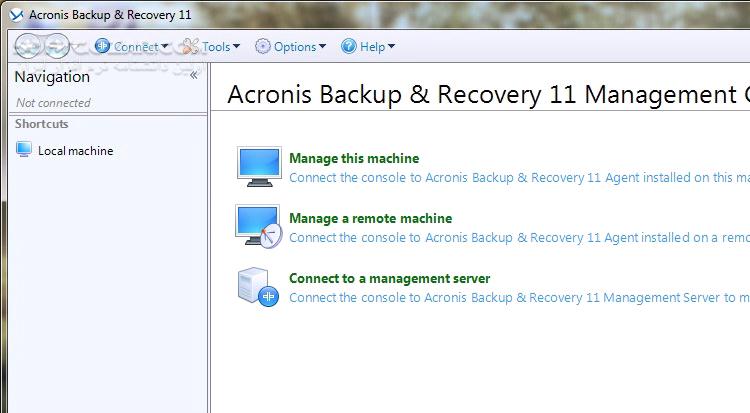Click the Acronis logo in title bar
The height and width of the screenshot is (413, 750).
click(17, 15)
